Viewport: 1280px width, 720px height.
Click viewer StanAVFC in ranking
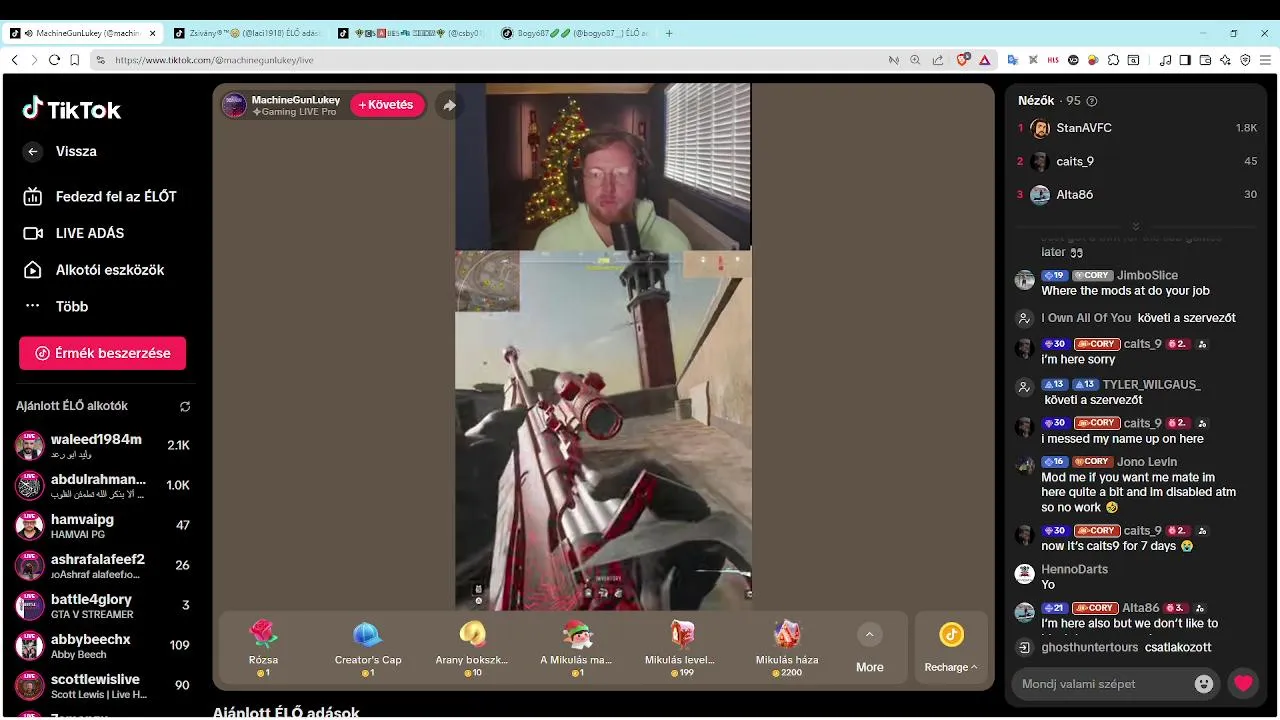point(1137,128)
